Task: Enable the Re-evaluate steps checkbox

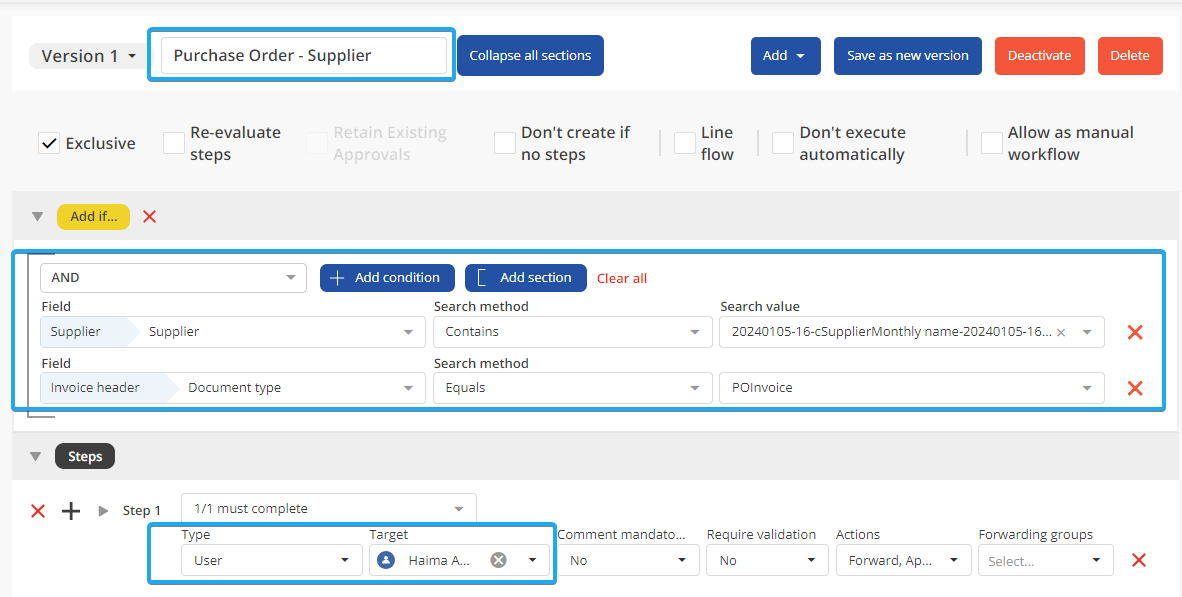Action: [x=174, y=143]
